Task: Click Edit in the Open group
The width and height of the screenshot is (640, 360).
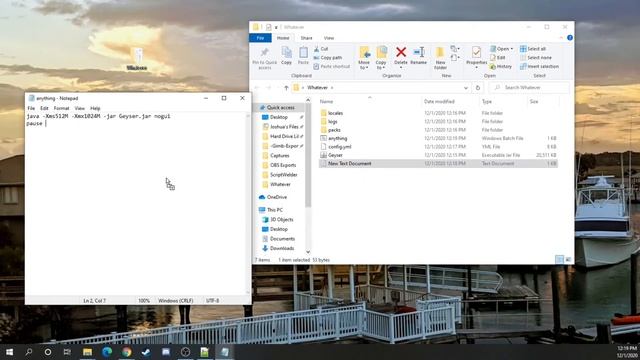Action: (498, 58)
